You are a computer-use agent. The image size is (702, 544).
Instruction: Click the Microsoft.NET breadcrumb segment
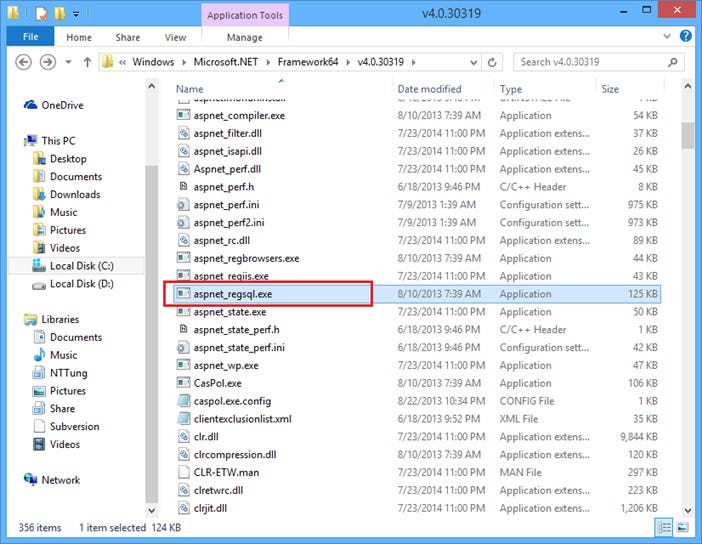pos(226,62)
